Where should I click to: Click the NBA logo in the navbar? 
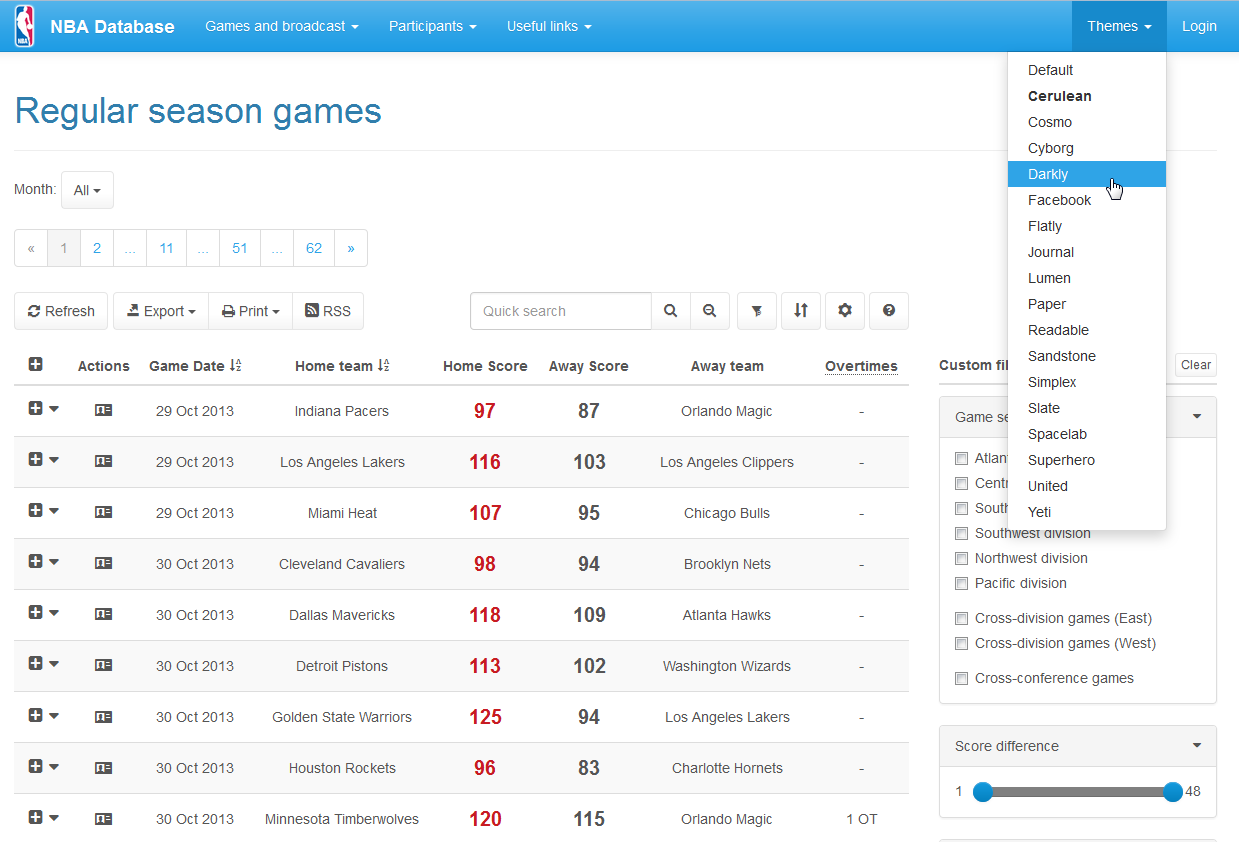(24, 26)
